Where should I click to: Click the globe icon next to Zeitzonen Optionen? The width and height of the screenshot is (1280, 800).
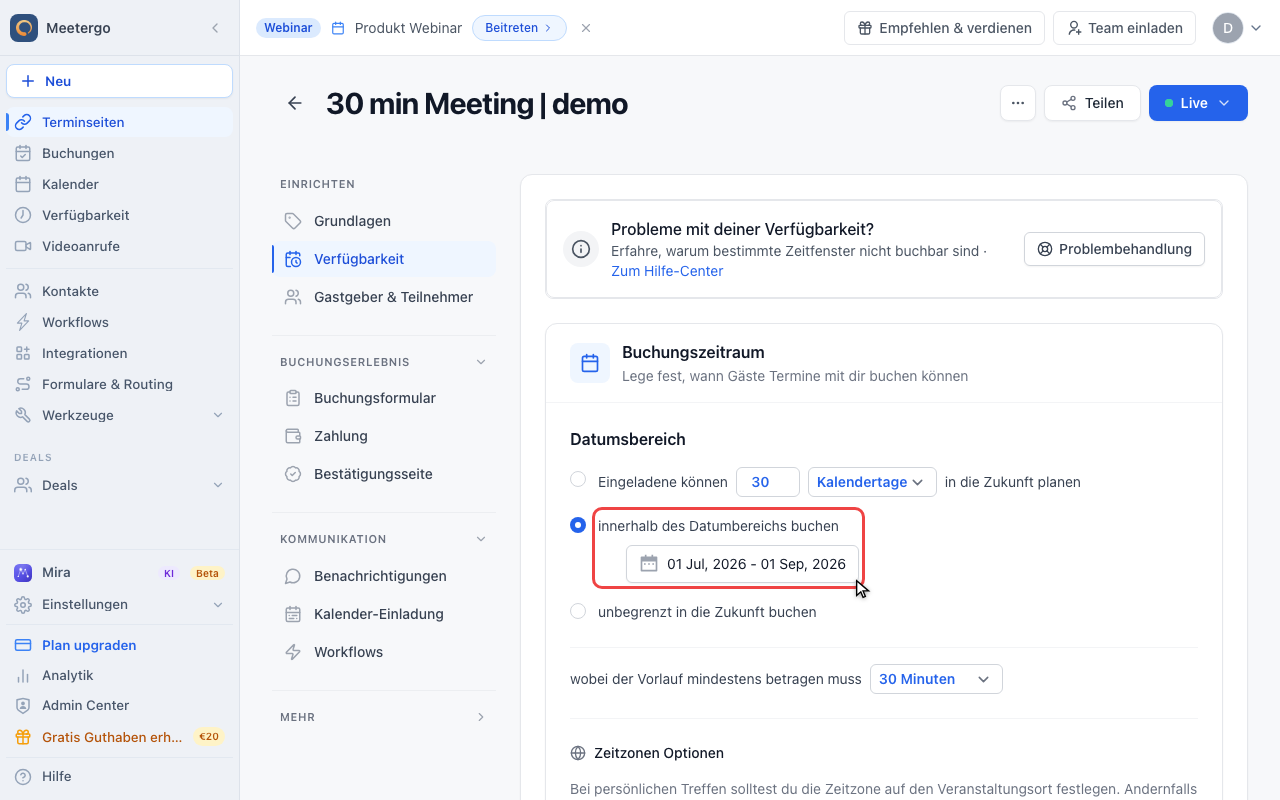578,753
